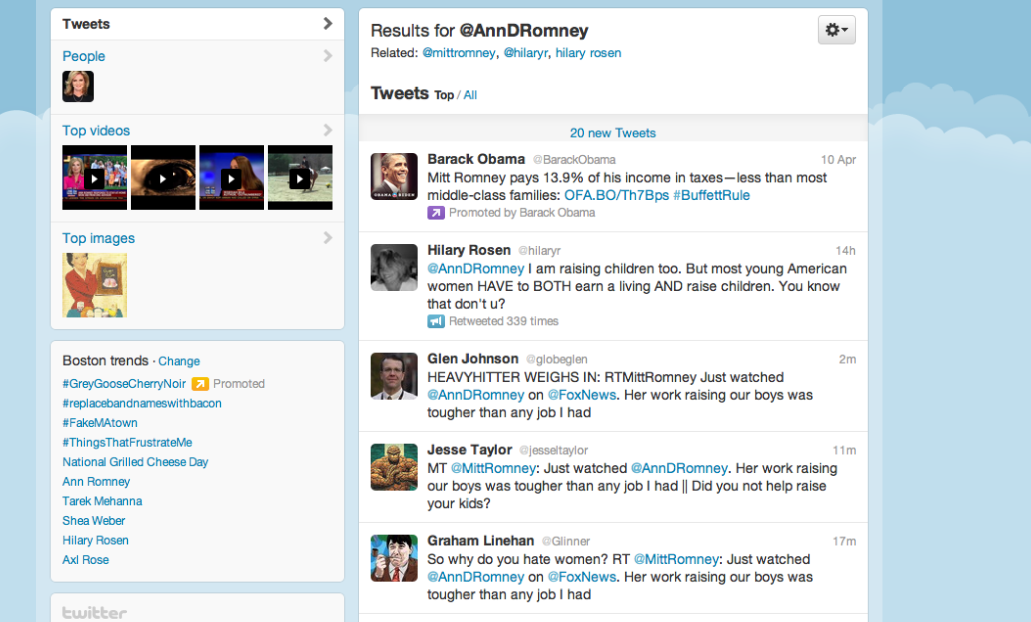Open the National Grilled Cheese Day trend

(x=135, y=462)
